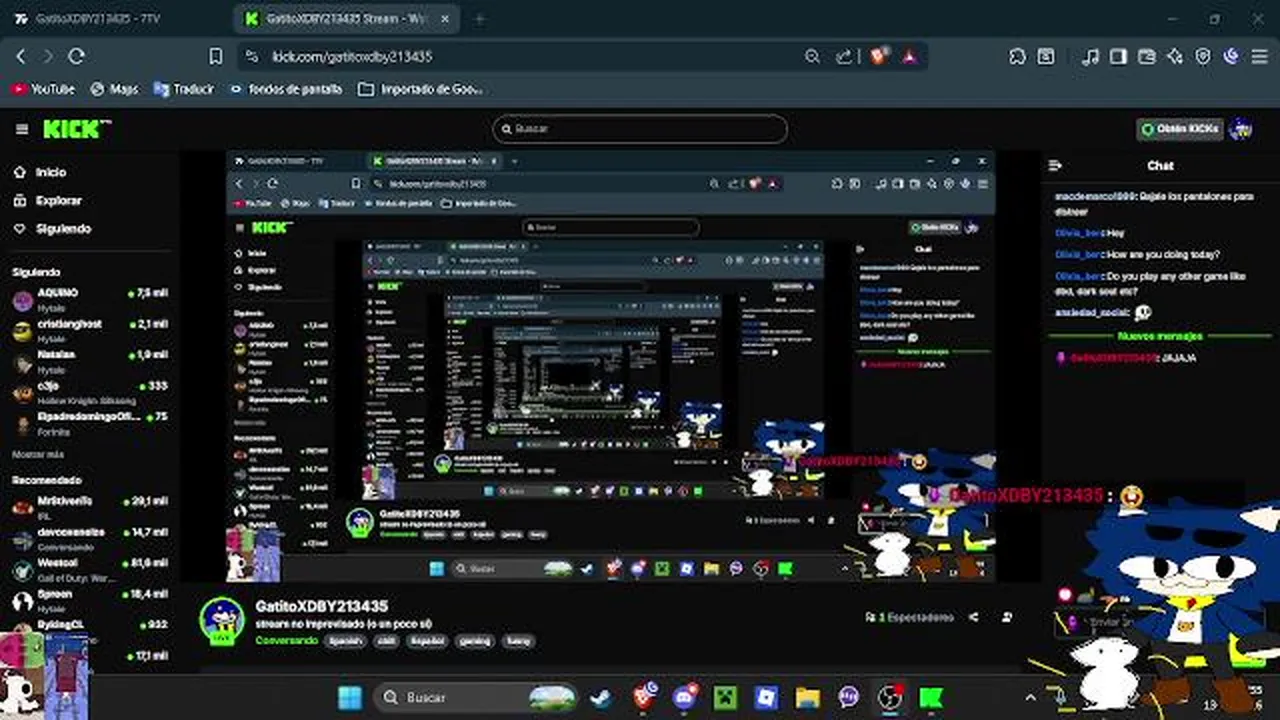Image resolution: width=1280 pixels, height=720 pixels.
Task: Open the Natalan followed channel
Action: pyautogui.click(x=90, y=361)
